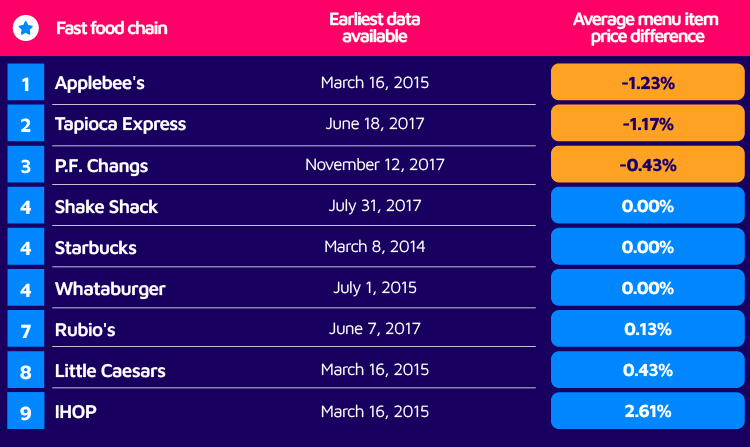Click the November 12, 2017 date
This screenshot has height=447, width=750.
point(375,165)
